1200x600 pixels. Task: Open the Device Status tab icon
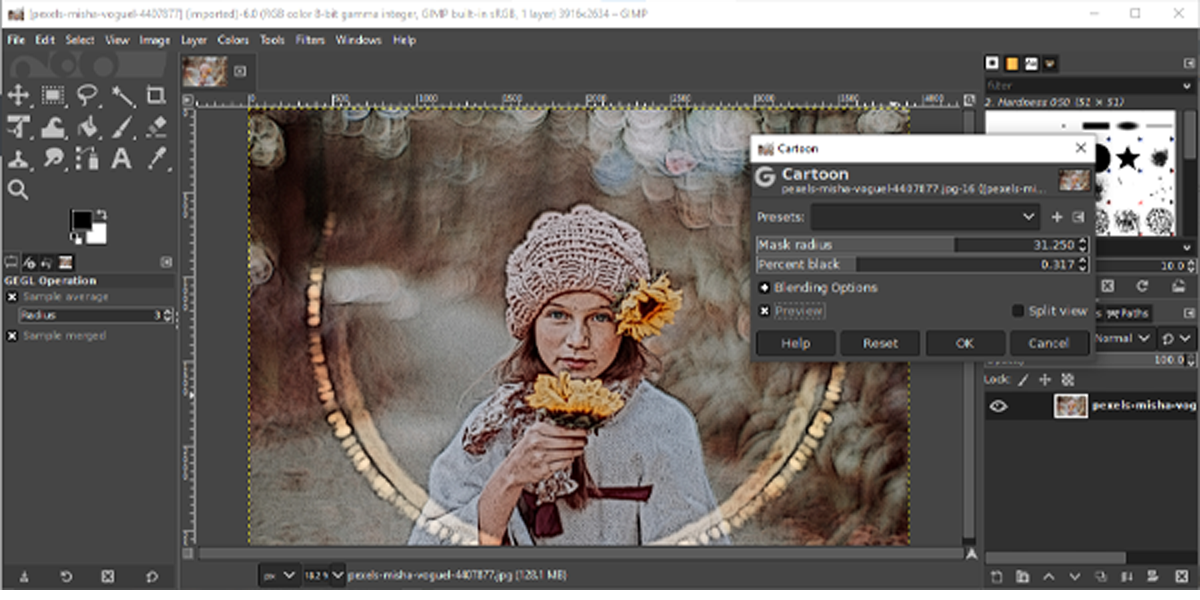29,262
